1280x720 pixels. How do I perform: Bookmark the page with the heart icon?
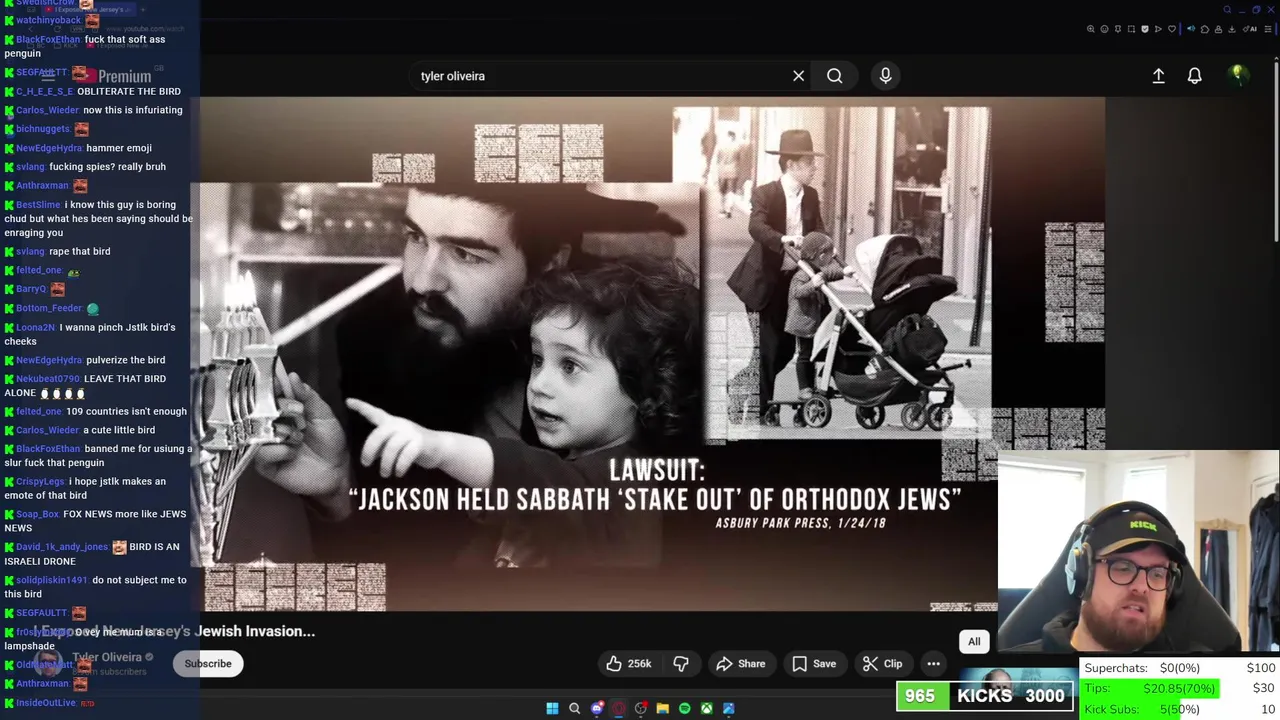tap(1172, 29)
